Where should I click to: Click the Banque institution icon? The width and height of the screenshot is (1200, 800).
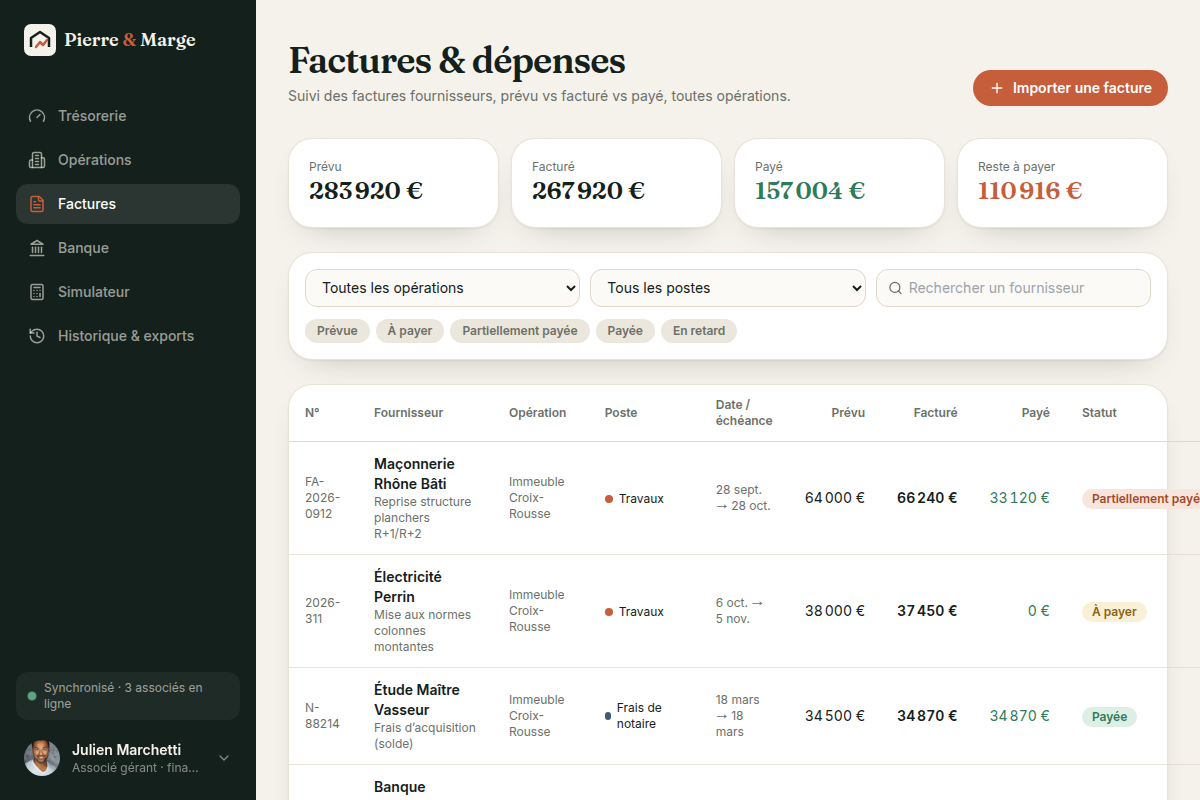(37, 248)
